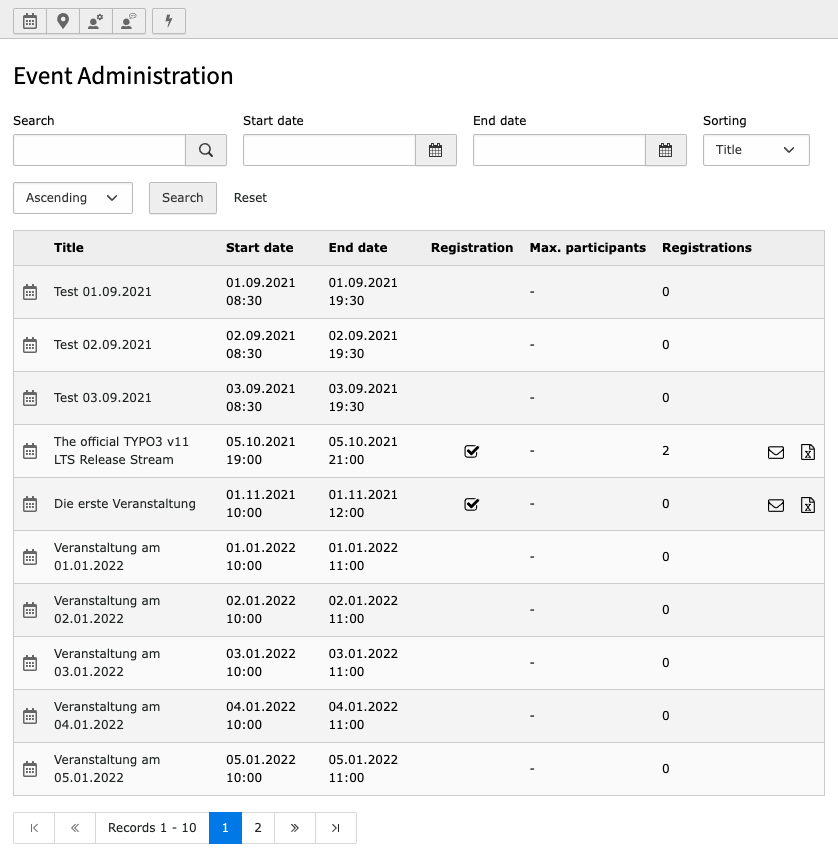
Task: Open the Organizers module icon in the toolbar
Action: 95,20
